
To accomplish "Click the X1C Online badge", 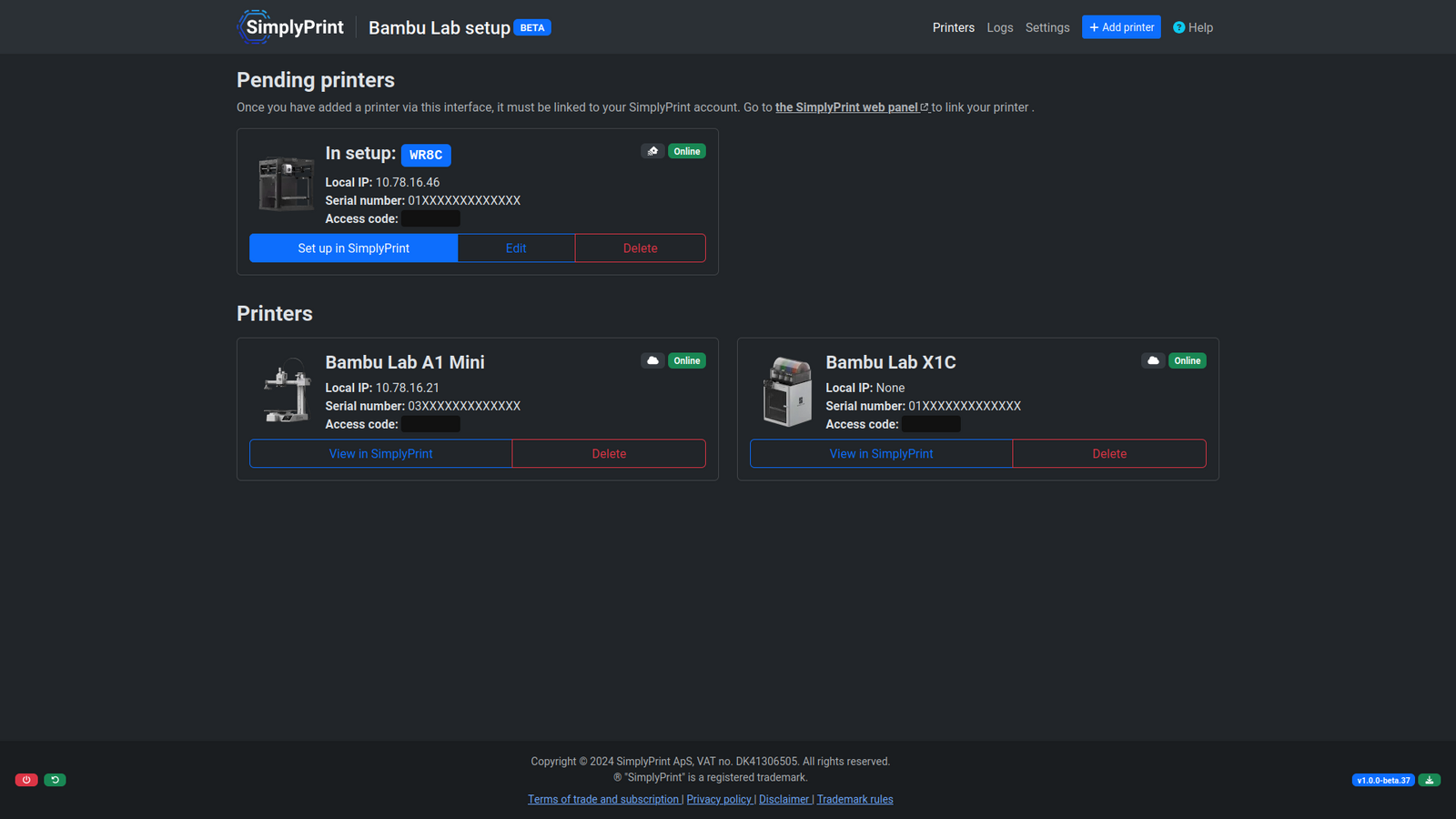I will (1188, 360).
